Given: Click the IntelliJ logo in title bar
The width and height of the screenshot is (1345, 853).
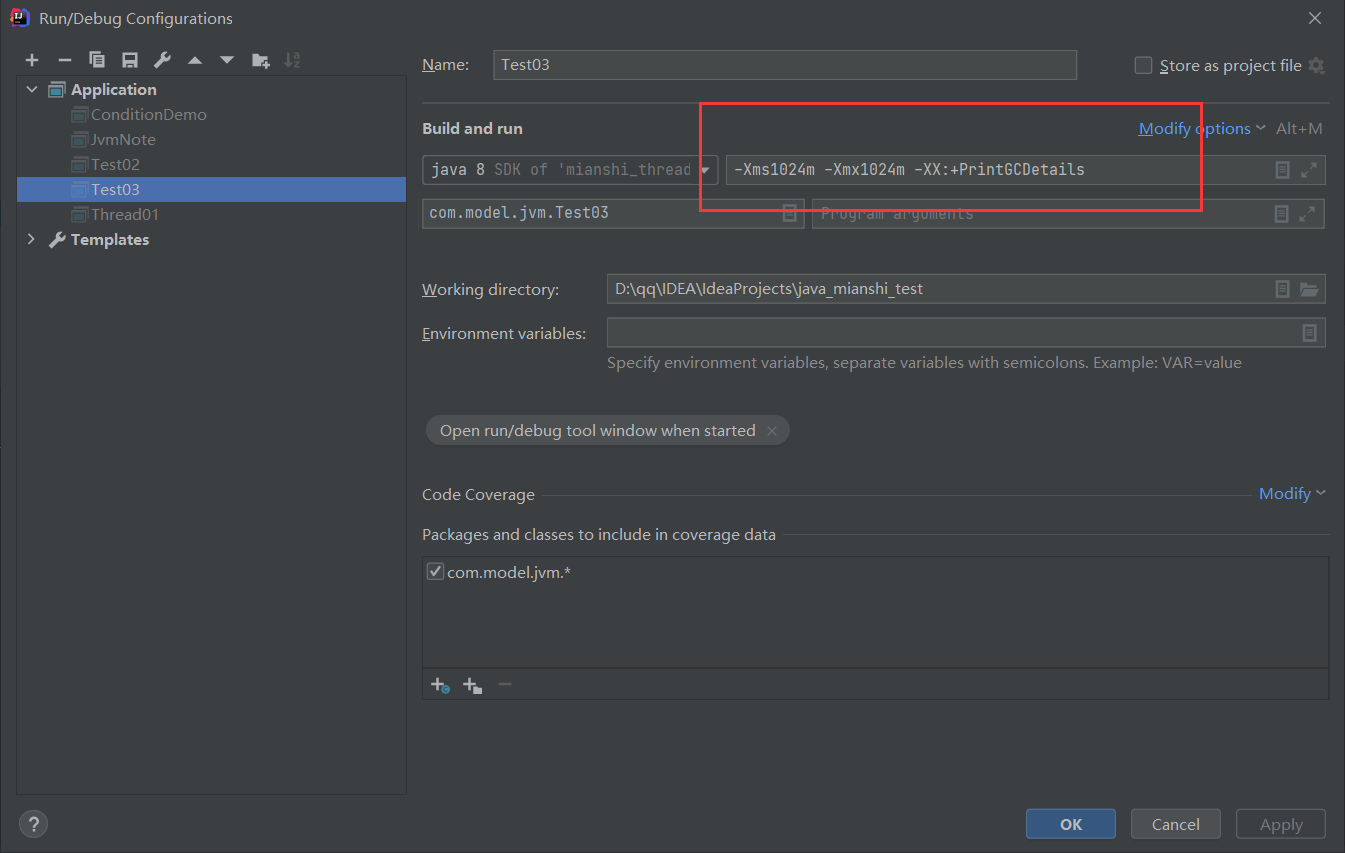Looking at the screenshot, I should pyautogui.click(x=19, y=17).
